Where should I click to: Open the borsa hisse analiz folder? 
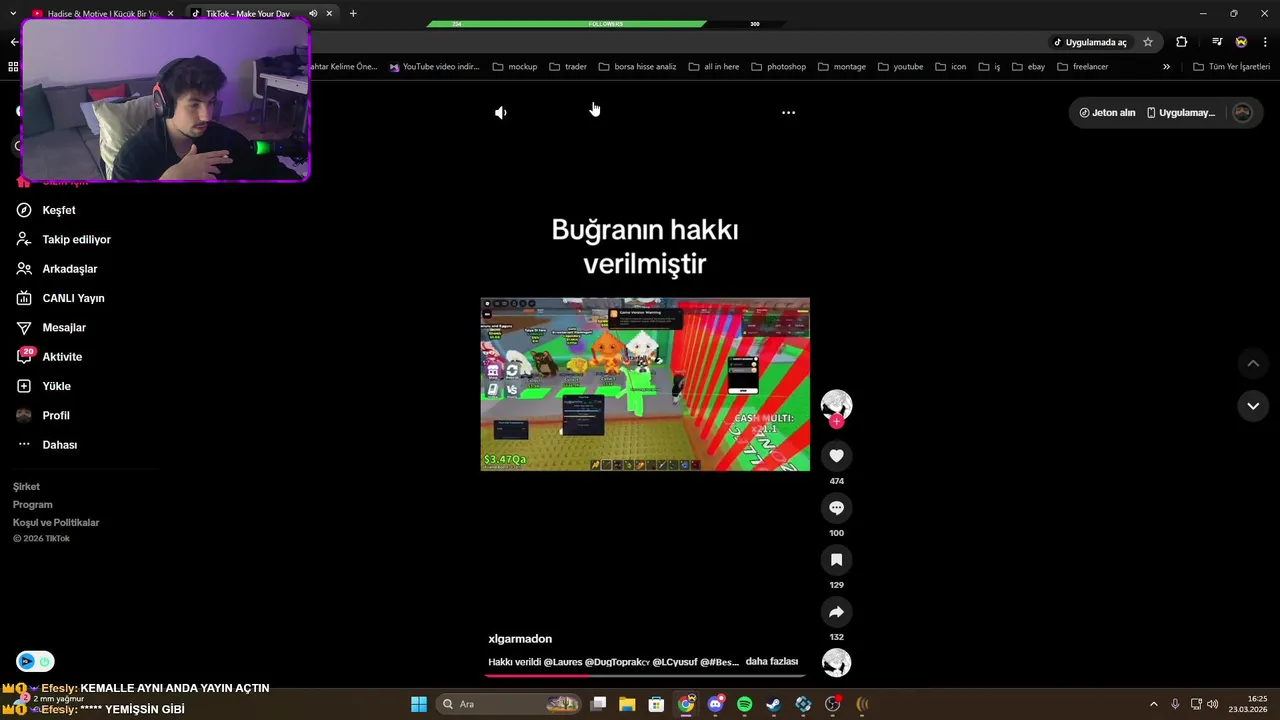point(637,67)
